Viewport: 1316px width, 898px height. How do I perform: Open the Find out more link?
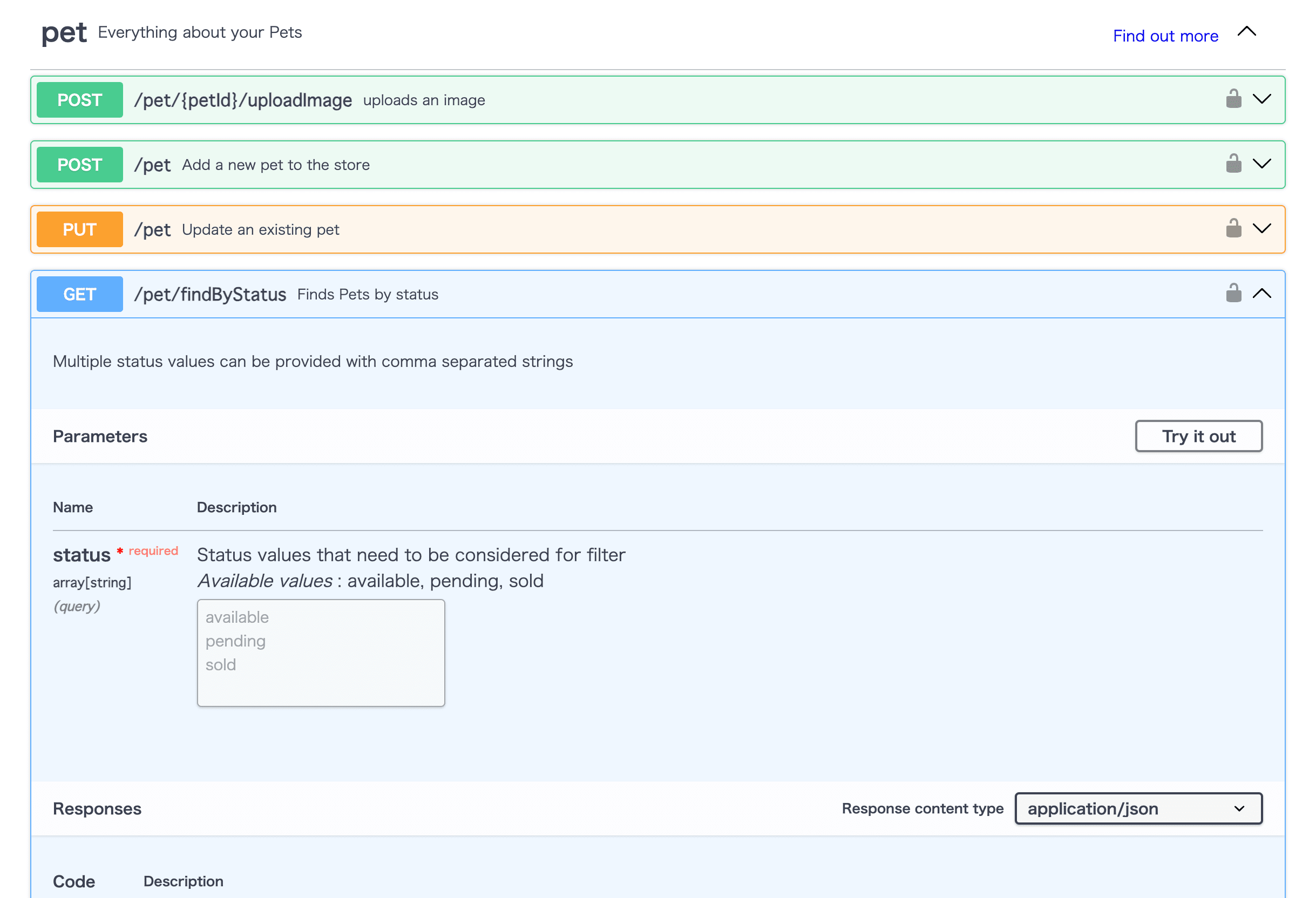click(x=1165, y=36)
